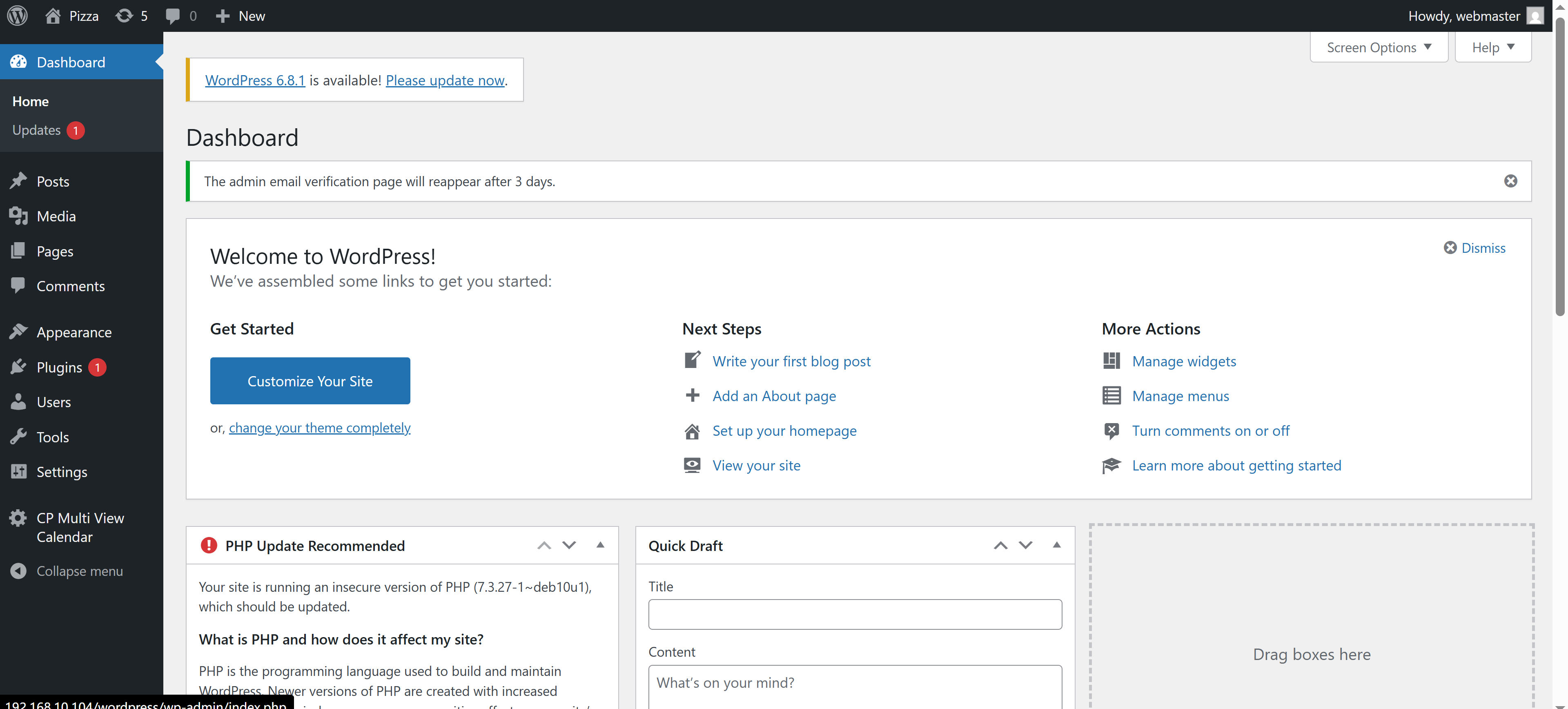Image resolution: width=1568 pixels, height=709 pixels.
Task: Open Learn more about getting started link
Action: pyautogui.click(x=1236, y=465)
